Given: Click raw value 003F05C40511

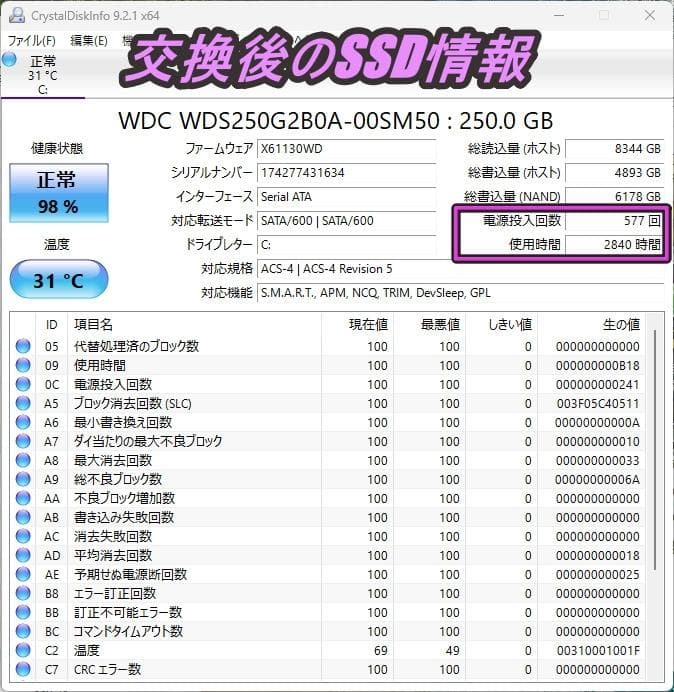Looking at the screenshot, I should [x=598, y=403].
